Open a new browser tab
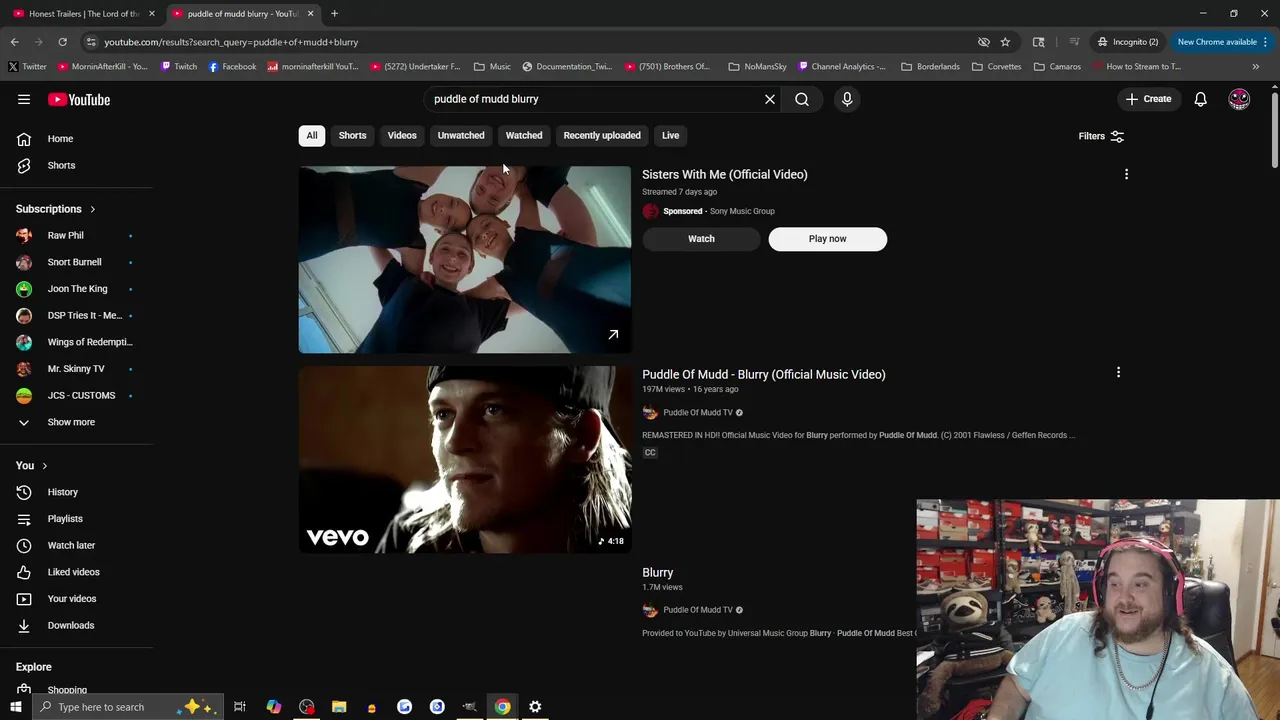1280x720 pixels. [334, 14]
